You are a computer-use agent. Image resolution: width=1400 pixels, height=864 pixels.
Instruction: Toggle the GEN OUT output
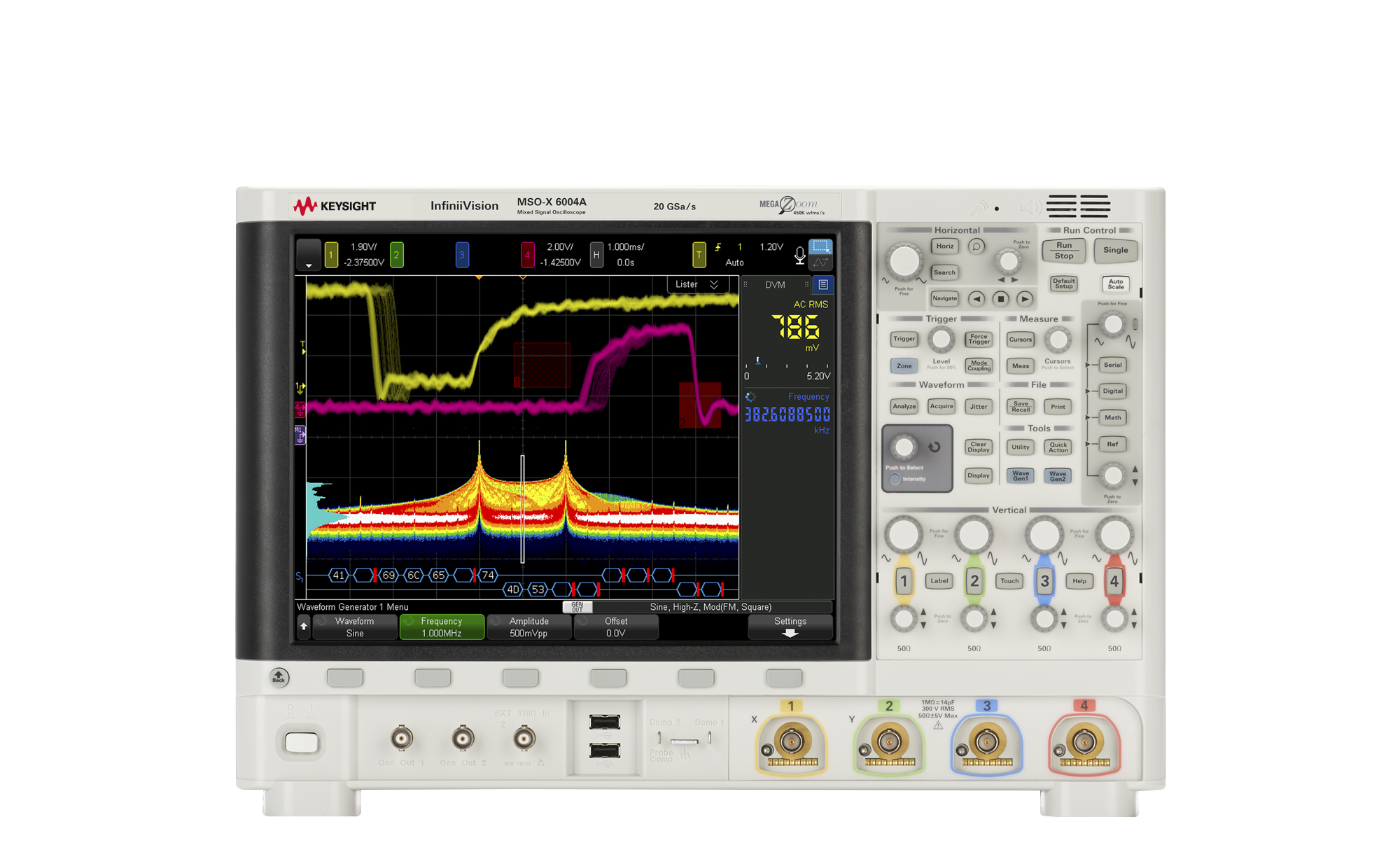tap(578, 606)
